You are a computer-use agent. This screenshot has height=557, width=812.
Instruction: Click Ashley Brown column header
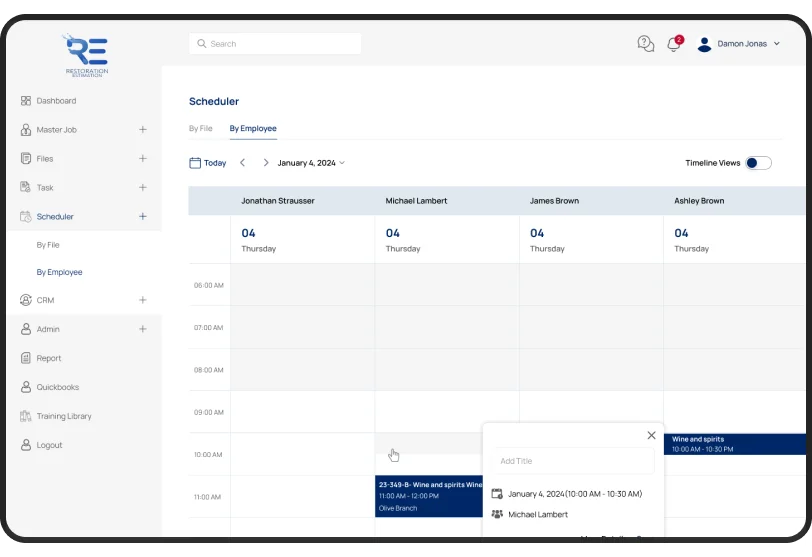[699, 201]
